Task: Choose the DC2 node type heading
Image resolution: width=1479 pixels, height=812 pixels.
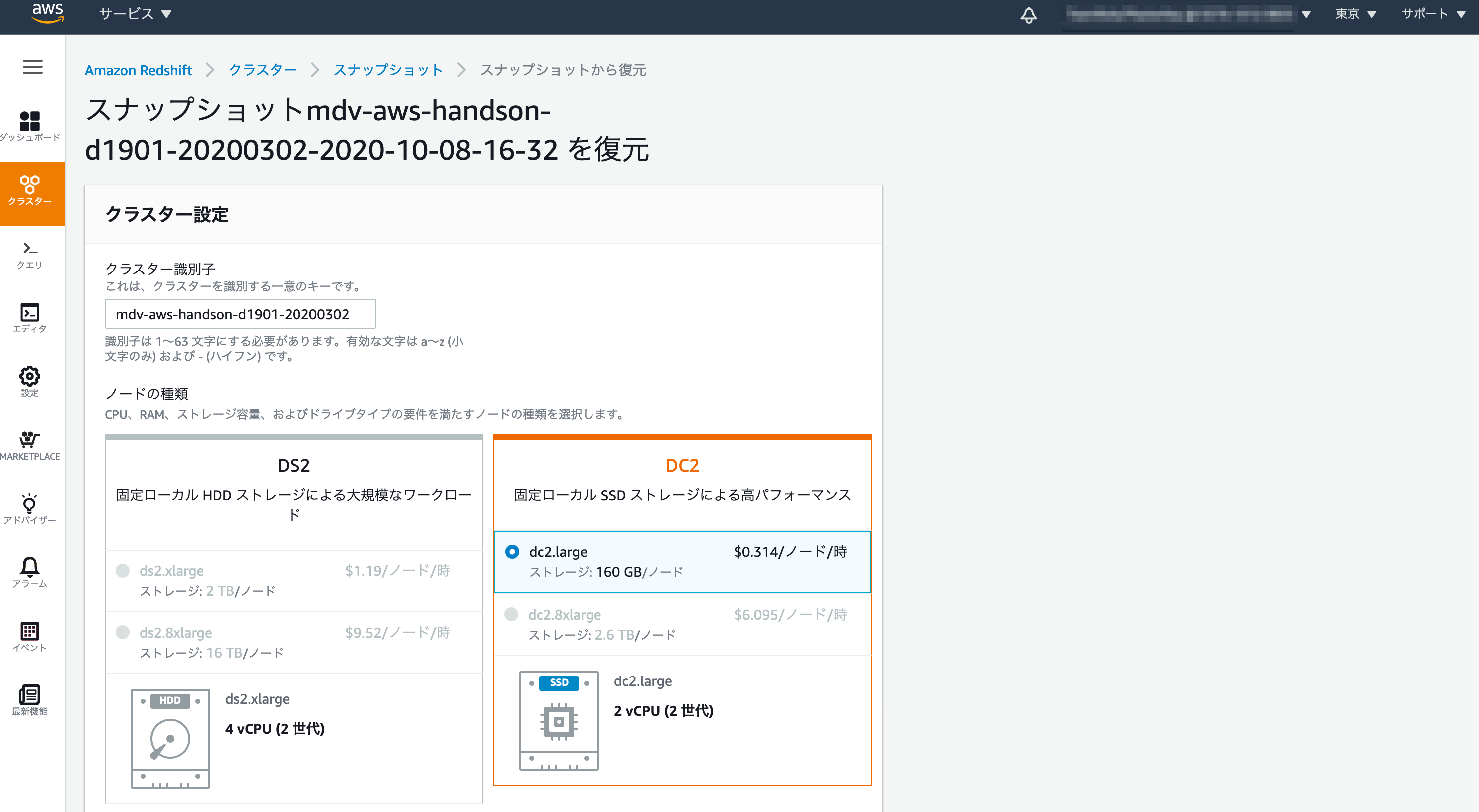Action: click(682, 465)
